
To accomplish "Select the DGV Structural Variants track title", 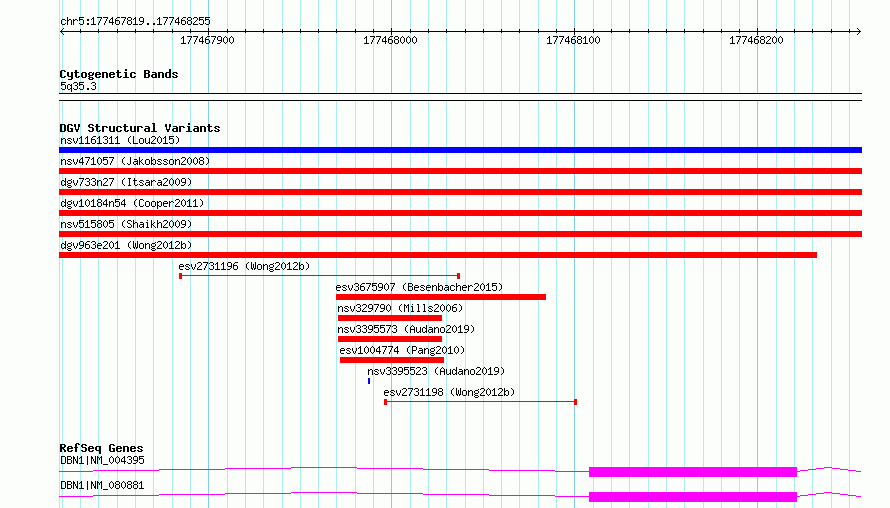I will click(140, 128).
